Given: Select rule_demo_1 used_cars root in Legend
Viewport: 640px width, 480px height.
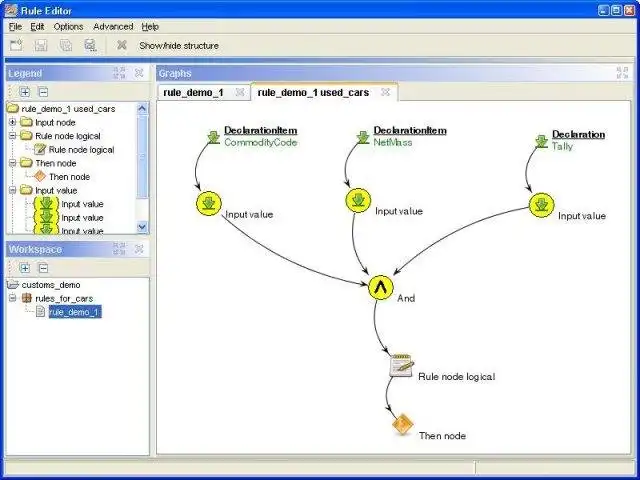Looking at the screenshot, I should (68, 109).
